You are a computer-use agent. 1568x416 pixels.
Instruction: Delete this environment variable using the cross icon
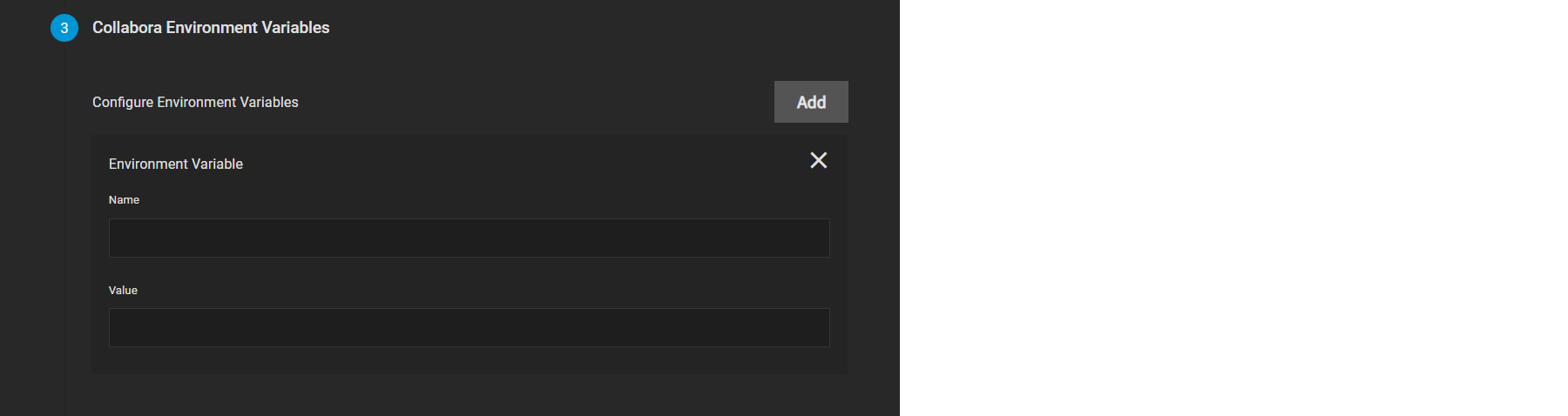tap(818, 160)
